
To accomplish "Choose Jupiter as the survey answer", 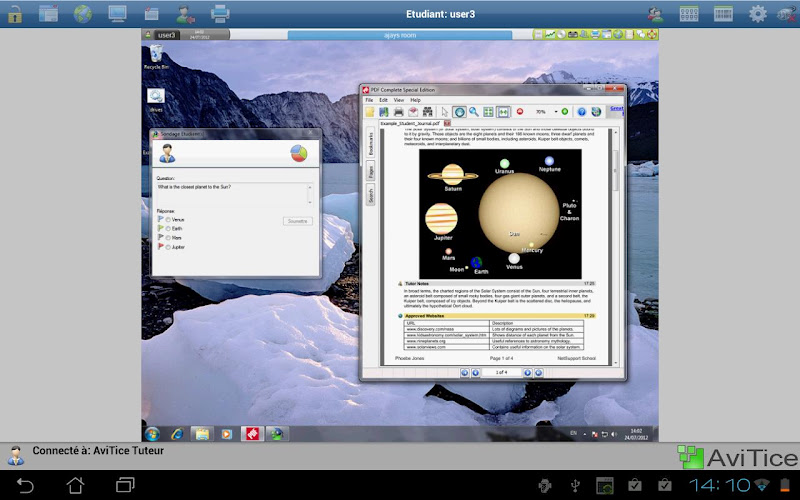I will point(168,246).
